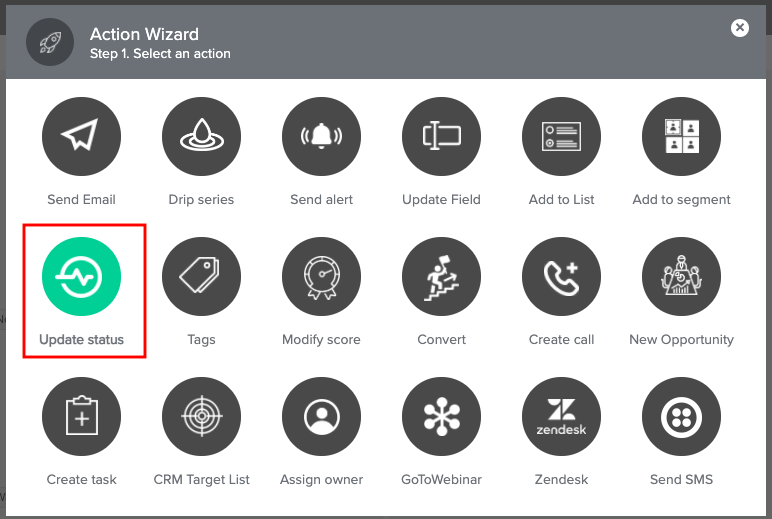
Task: Open the Modify score gauge icon
Action: click(x=322, y=276)
